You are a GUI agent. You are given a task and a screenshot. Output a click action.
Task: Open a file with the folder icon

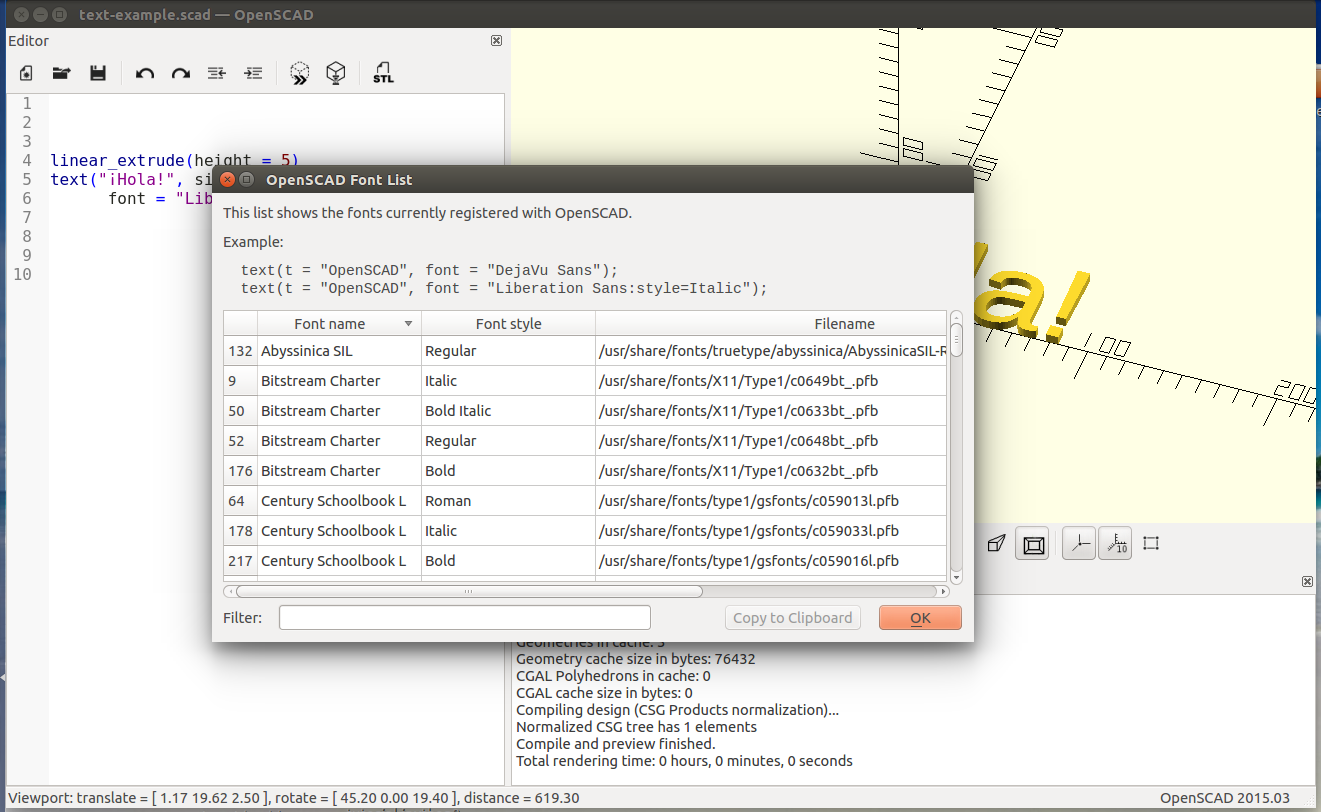62,73
